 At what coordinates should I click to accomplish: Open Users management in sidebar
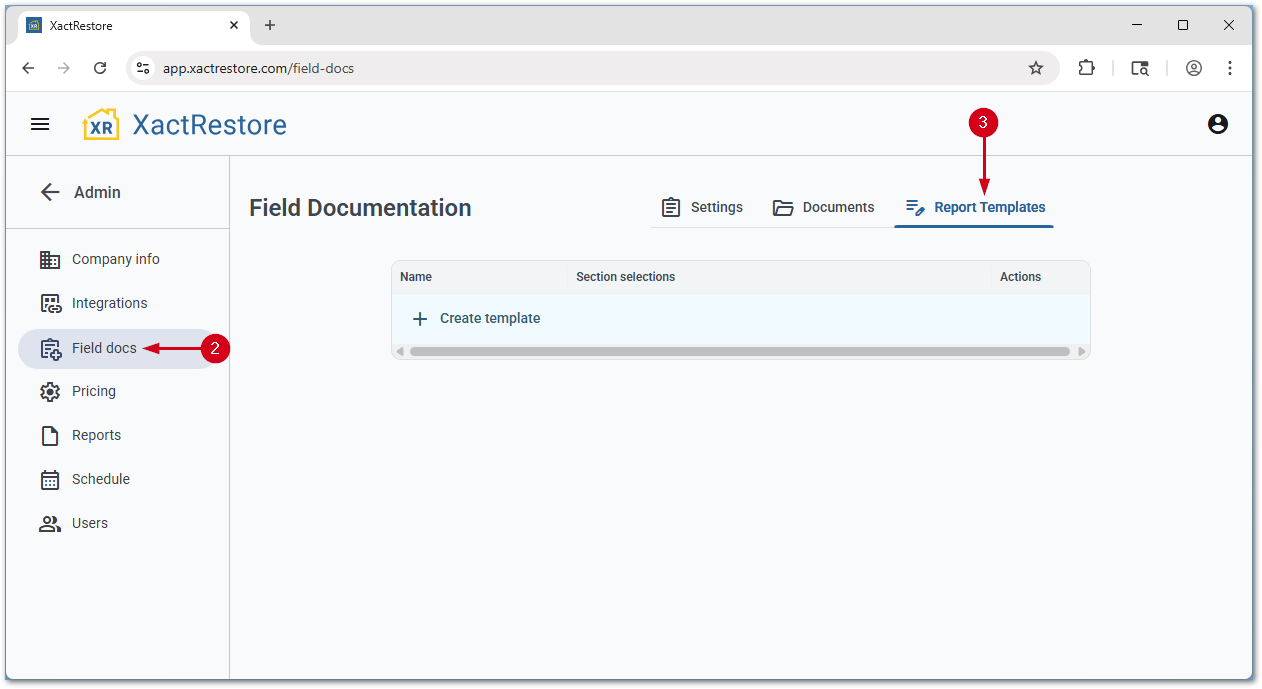89,523
